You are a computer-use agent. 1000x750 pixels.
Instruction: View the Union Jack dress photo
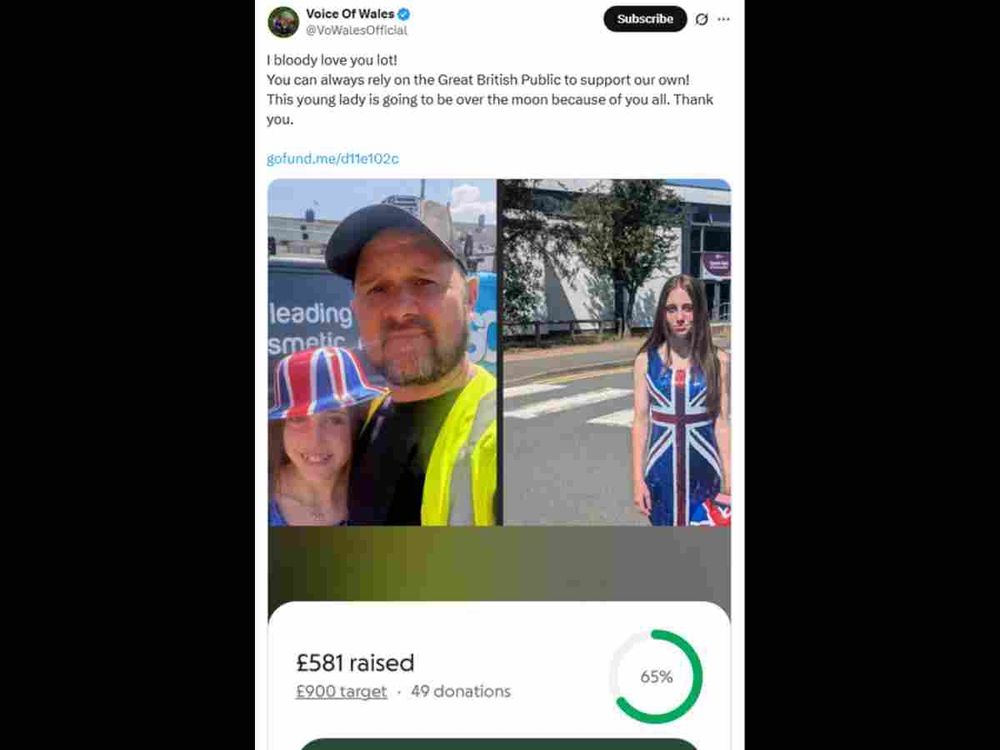coord(617,352)
